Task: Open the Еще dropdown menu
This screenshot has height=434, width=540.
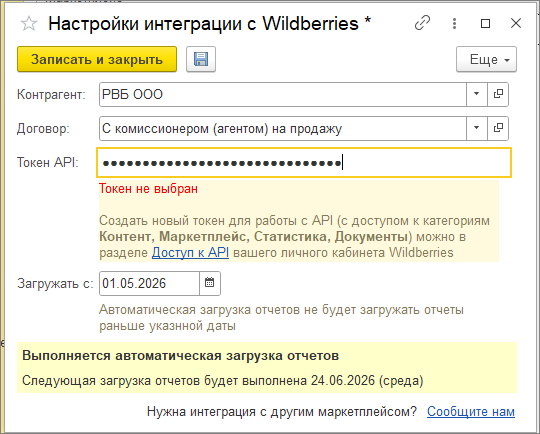Action: click(x=486, y=59)
